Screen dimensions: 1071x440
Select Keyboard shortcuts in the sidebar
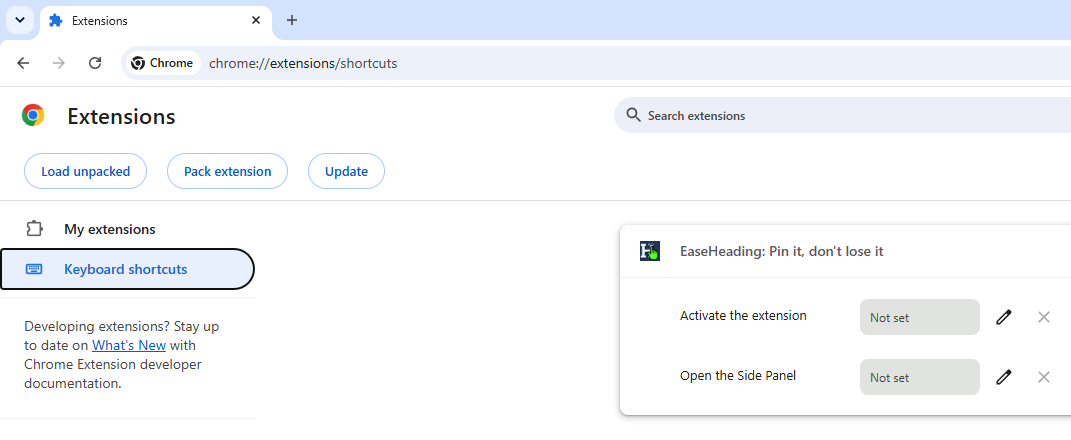click(x=127, y=269)
